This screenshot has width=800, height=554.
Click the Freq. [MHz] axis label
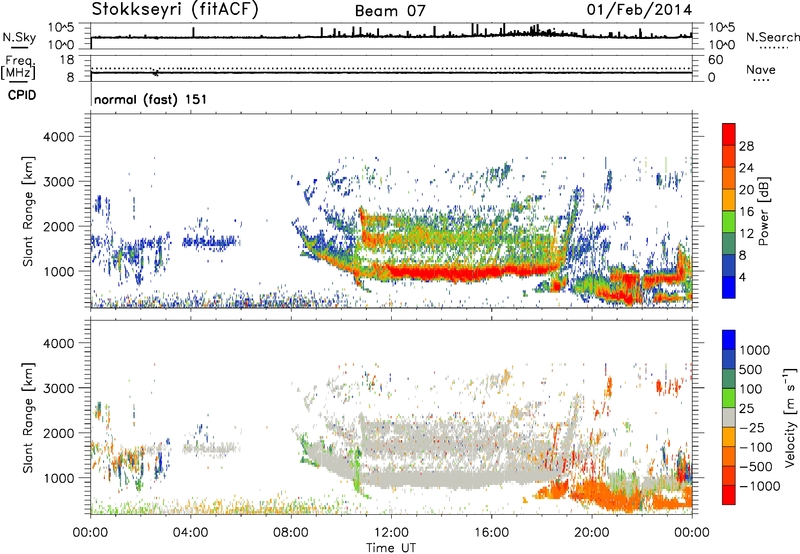19,67
